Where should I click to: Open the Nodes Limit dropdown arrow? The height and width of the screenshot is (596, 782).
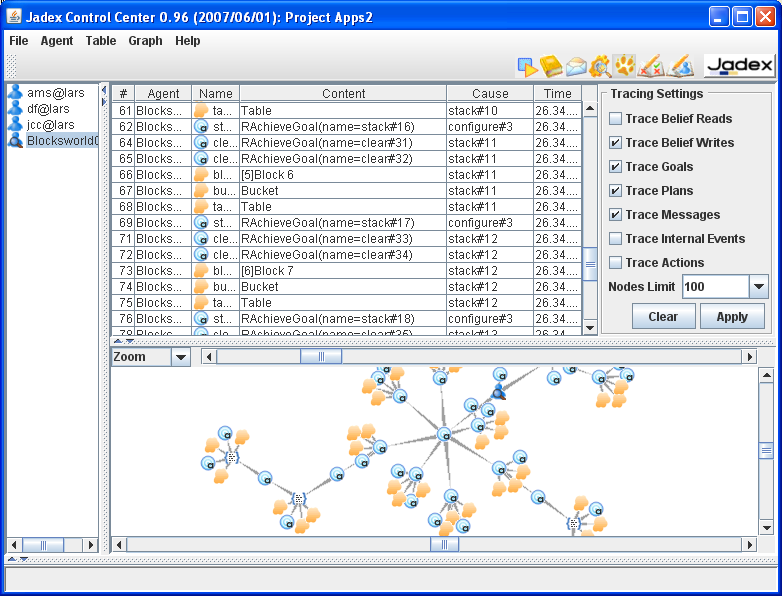point(759,286)
